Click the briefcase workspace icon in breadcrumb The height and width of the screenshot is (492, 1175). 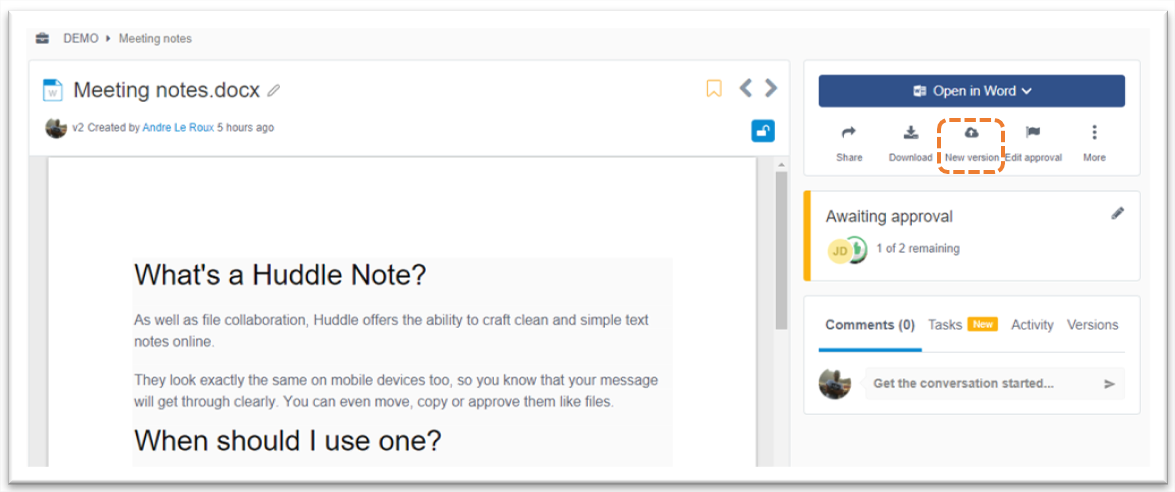click(x=43, y=38)
